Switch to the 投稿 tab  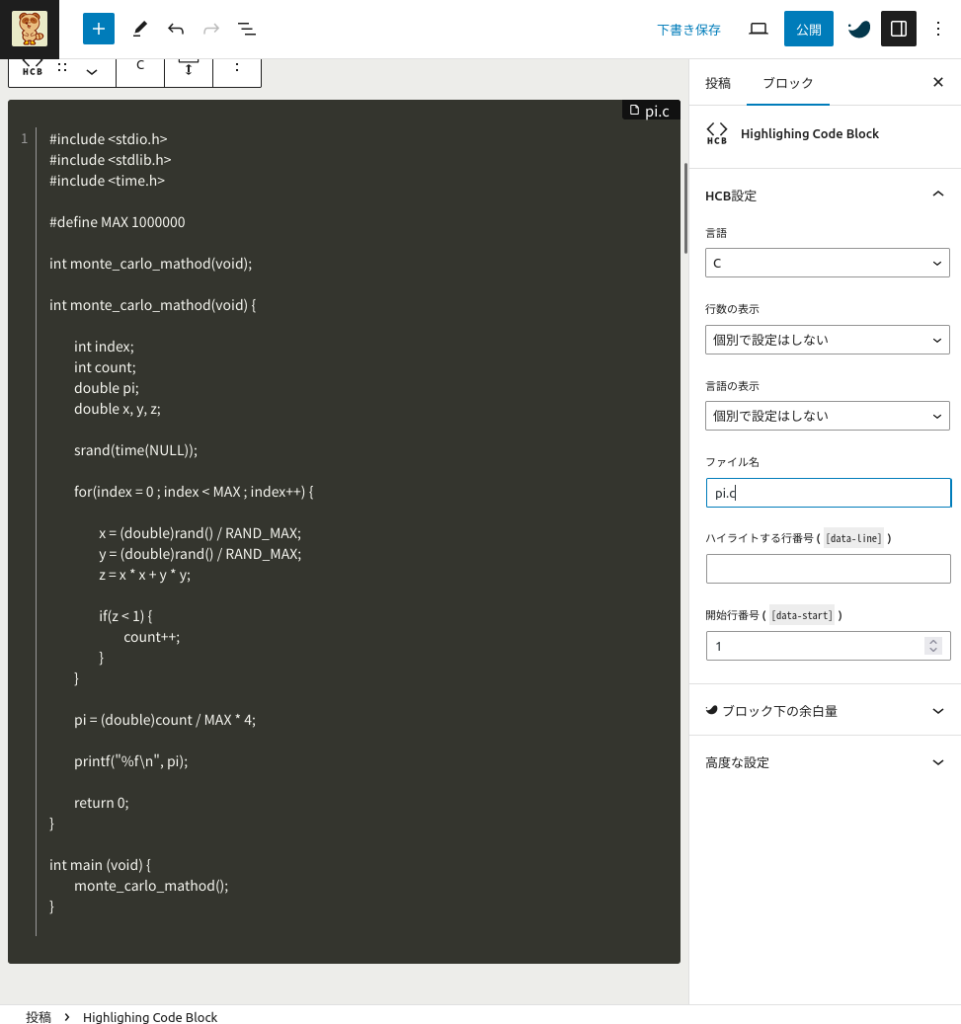click(718, 83)
